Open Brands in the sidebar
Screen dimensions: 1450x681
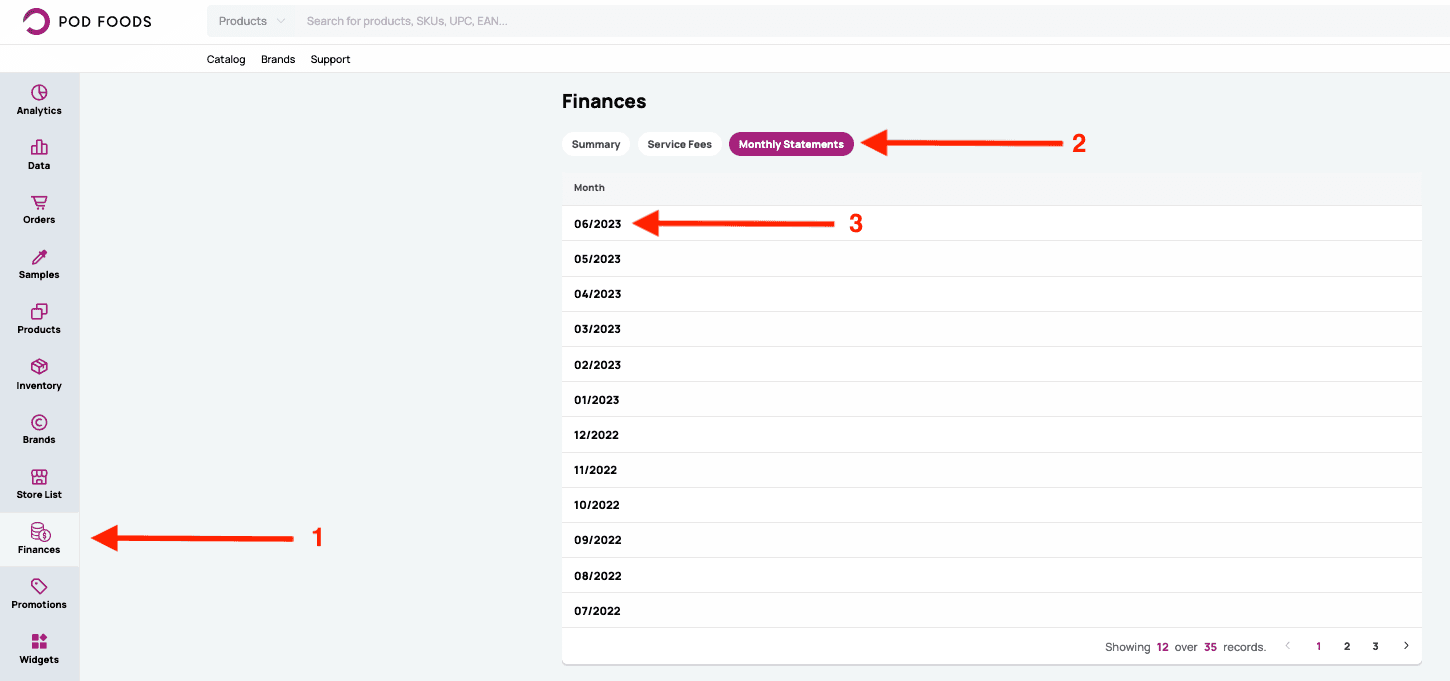[39, 429]
